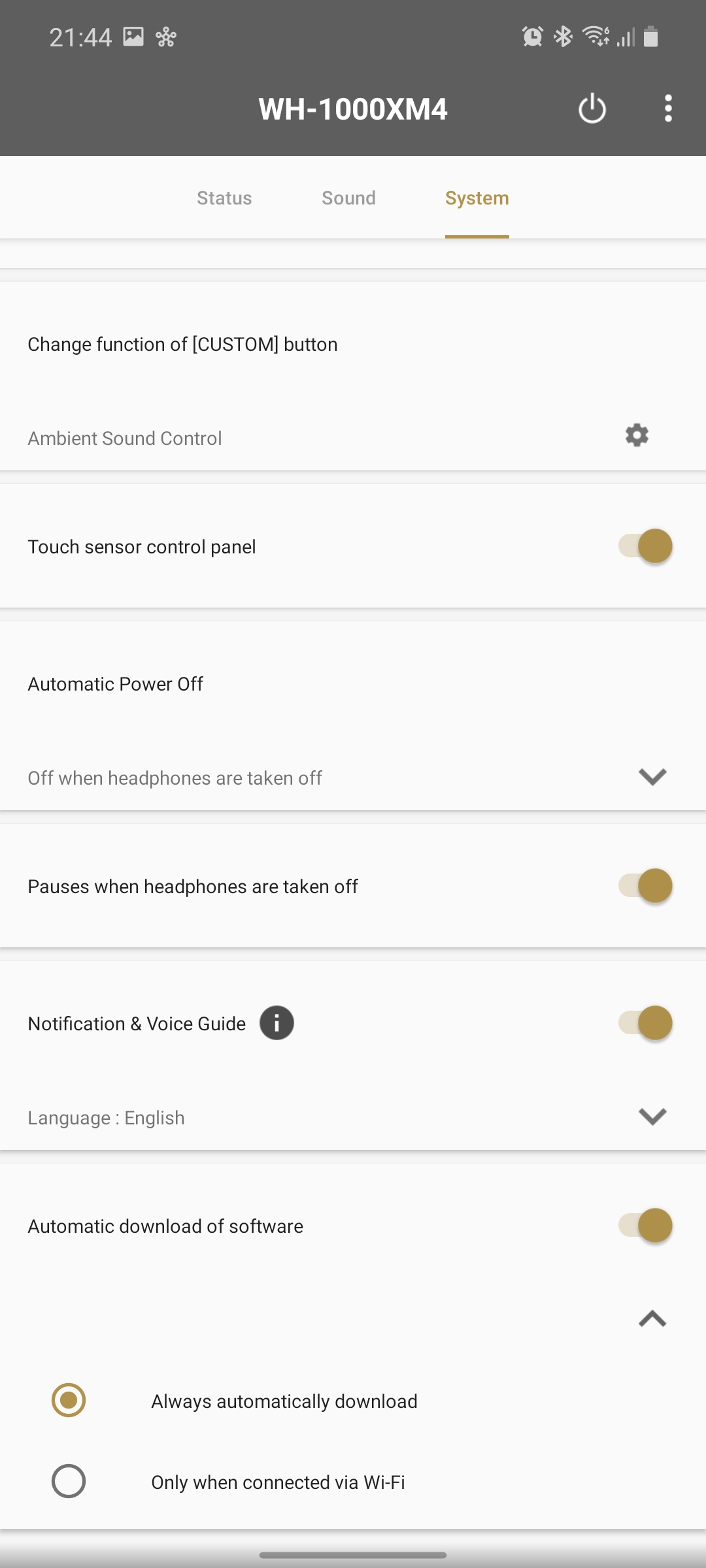
Task: Disable the Touch sensor control panel
Action: [x=645, y=546]
